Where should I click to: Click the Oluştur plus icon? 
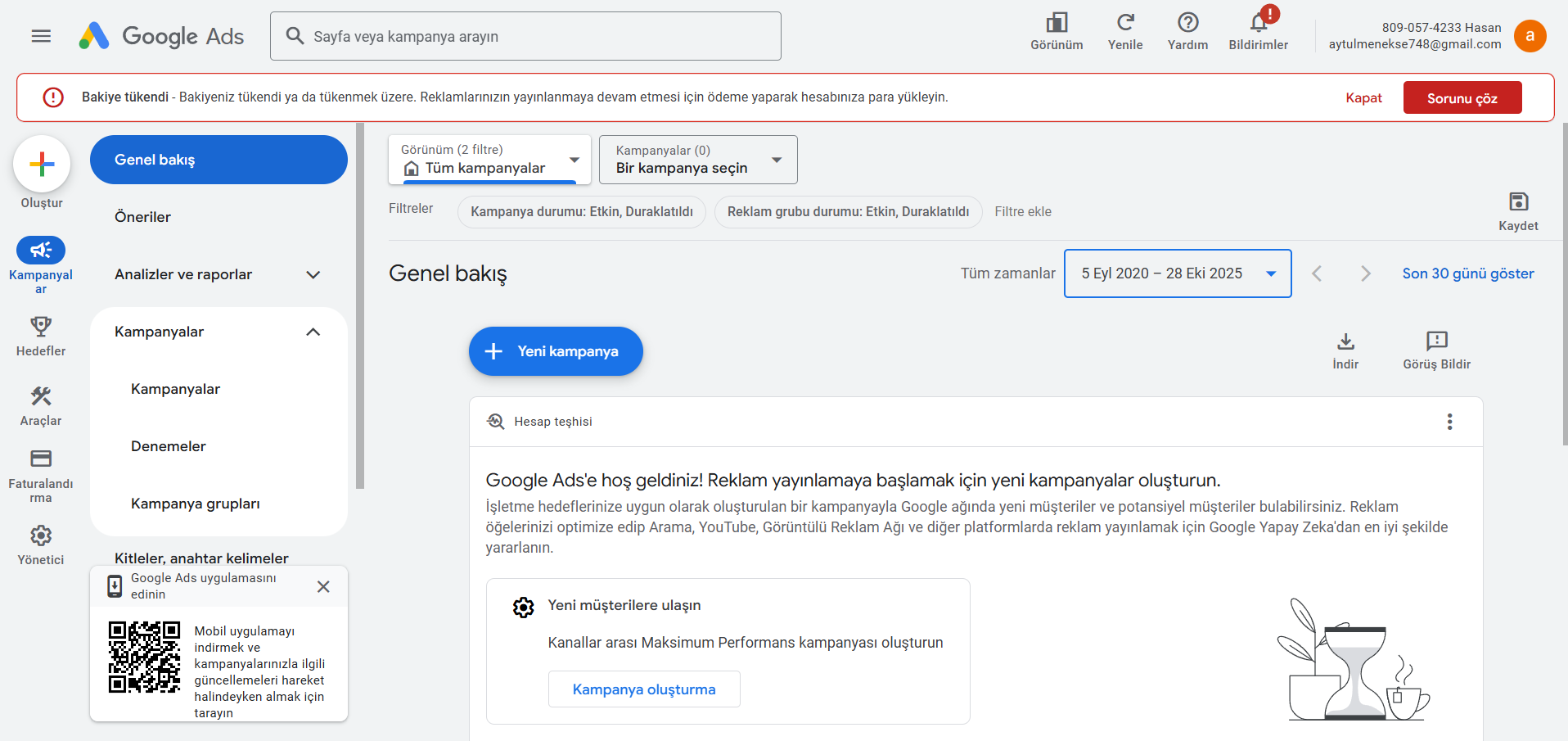click(42, 165)
